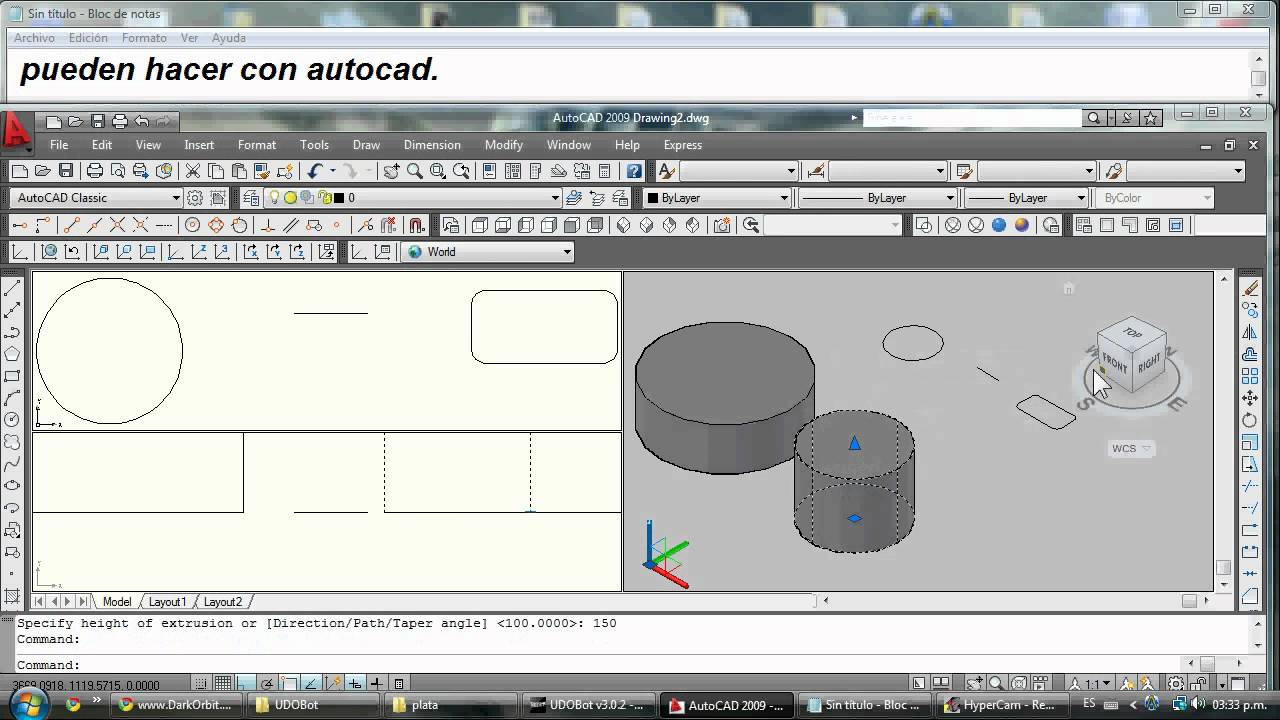
Task: Open the Express menu
Action: point(683,145)
